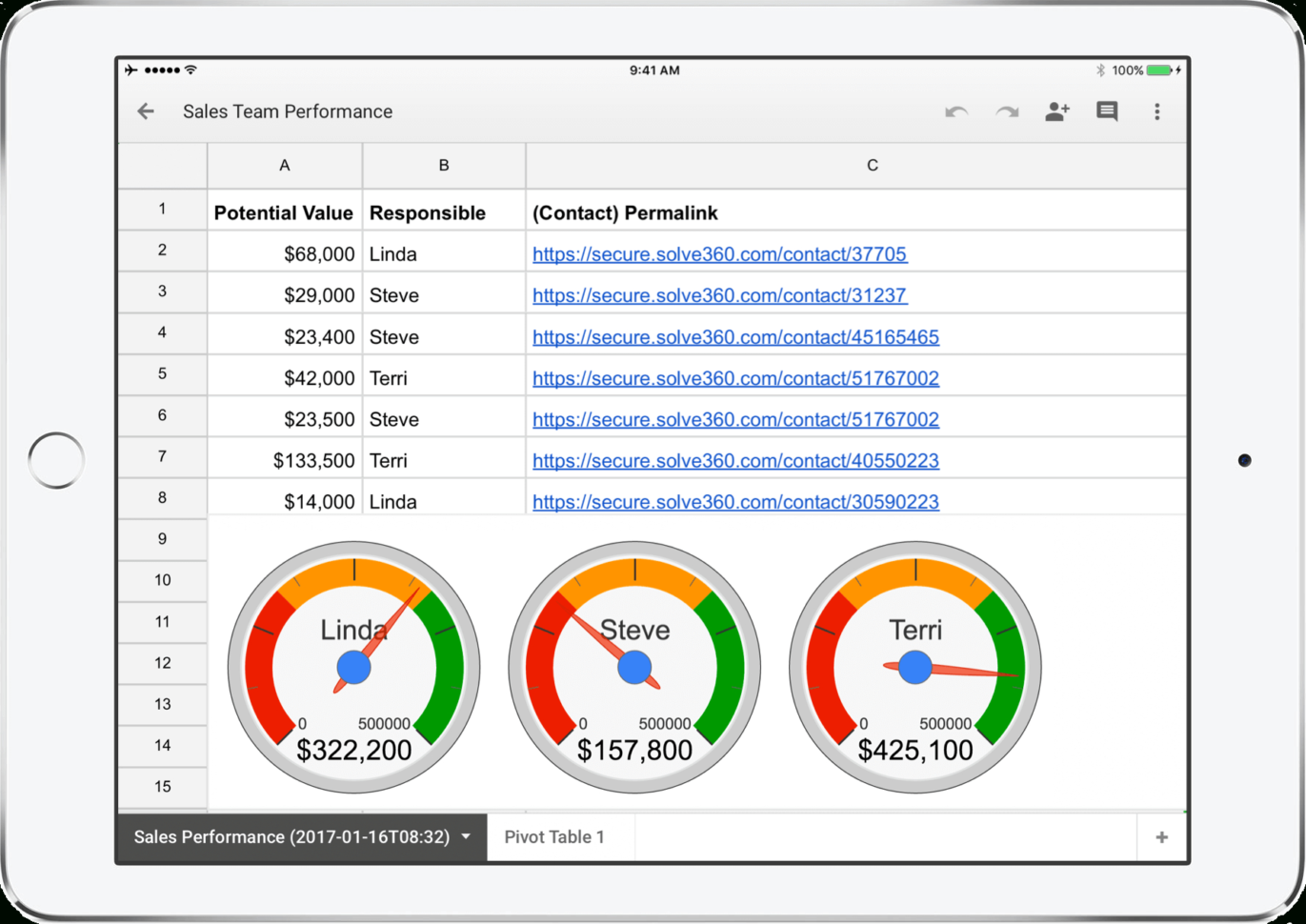Follow the contact/40550223 permalink
The width and height of the screenshot is (1306, 924).
[735, 460]
